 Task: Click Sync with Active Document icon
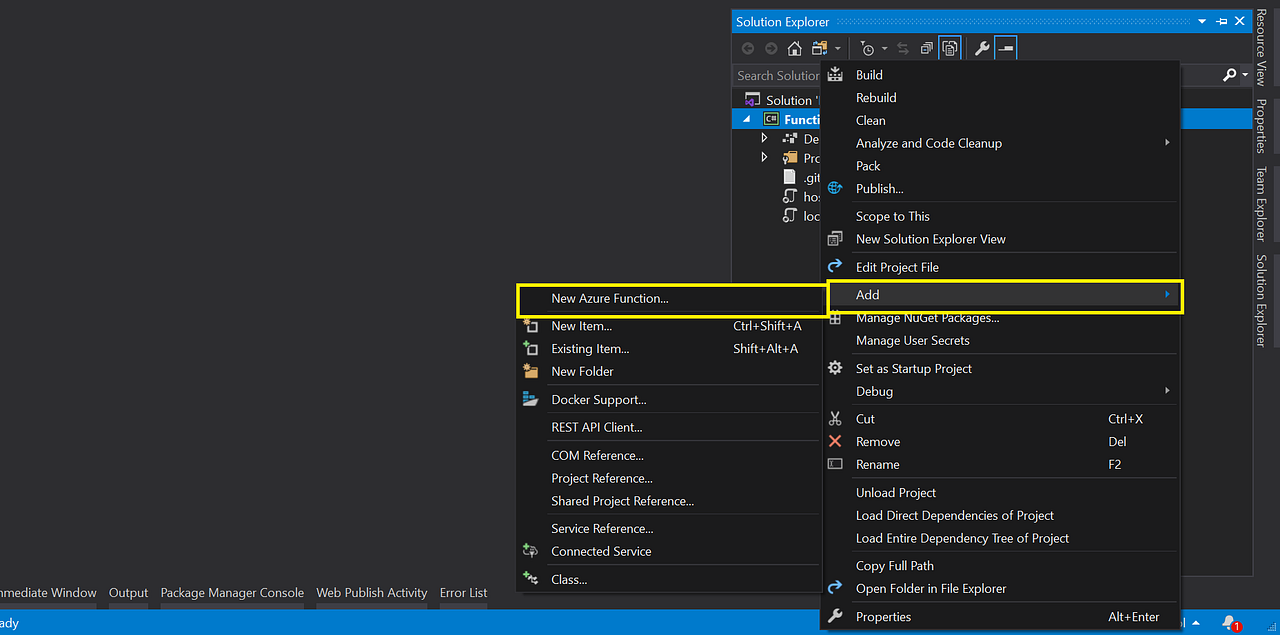[904, 47]
